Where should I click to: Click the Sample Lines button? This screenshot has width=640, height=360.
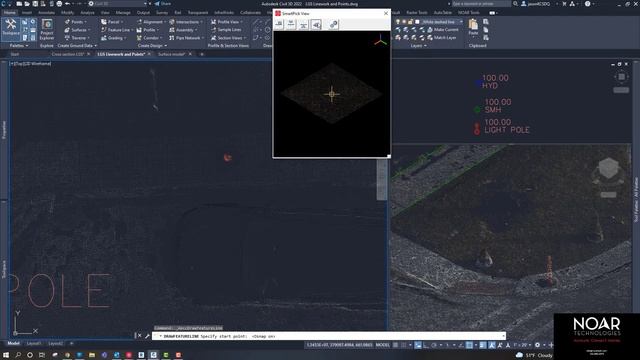pyautogui.click(x=226, y=30)
